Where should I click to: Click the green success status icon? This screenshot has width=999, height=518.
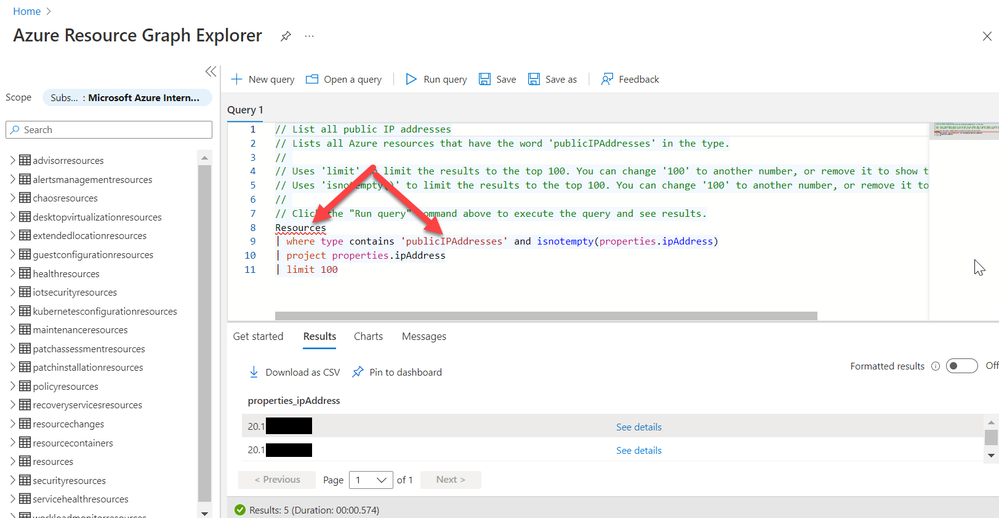pyautogui.click(x=240, y=510)
